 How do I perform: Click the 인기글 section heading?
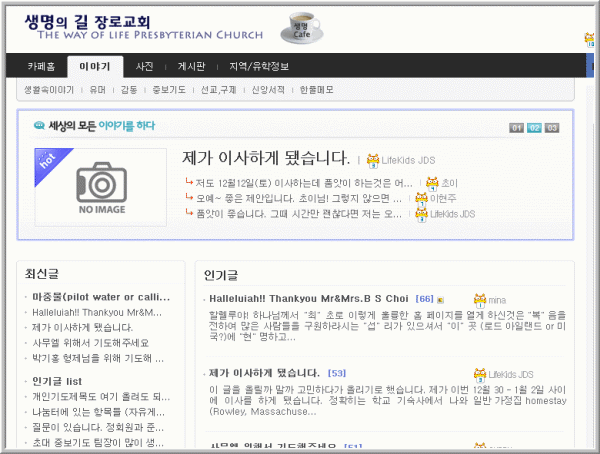220,275
